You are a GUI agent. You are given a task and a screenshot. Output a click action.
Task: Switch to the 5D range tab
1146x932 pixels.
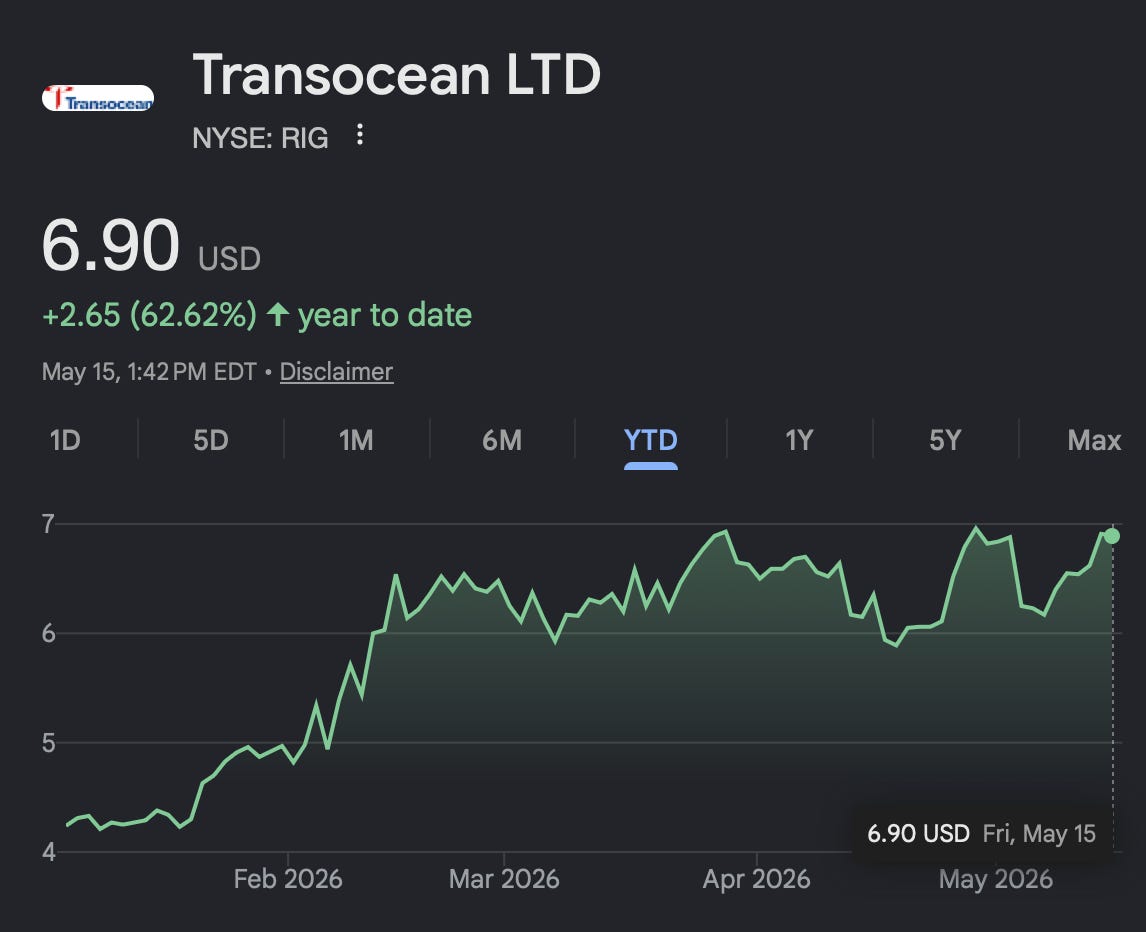click(210, 440)
